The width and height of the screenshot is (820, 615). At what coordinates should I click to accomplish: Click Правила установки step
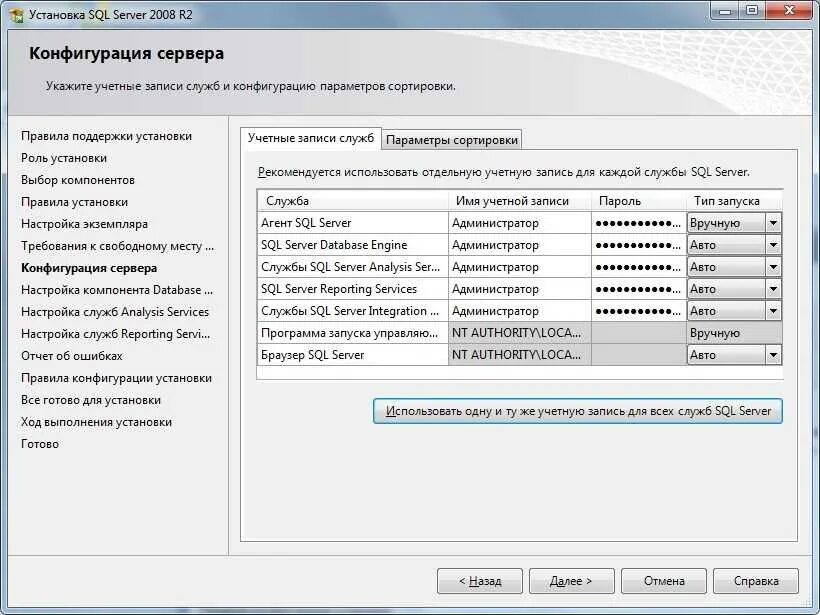[74, 202]
